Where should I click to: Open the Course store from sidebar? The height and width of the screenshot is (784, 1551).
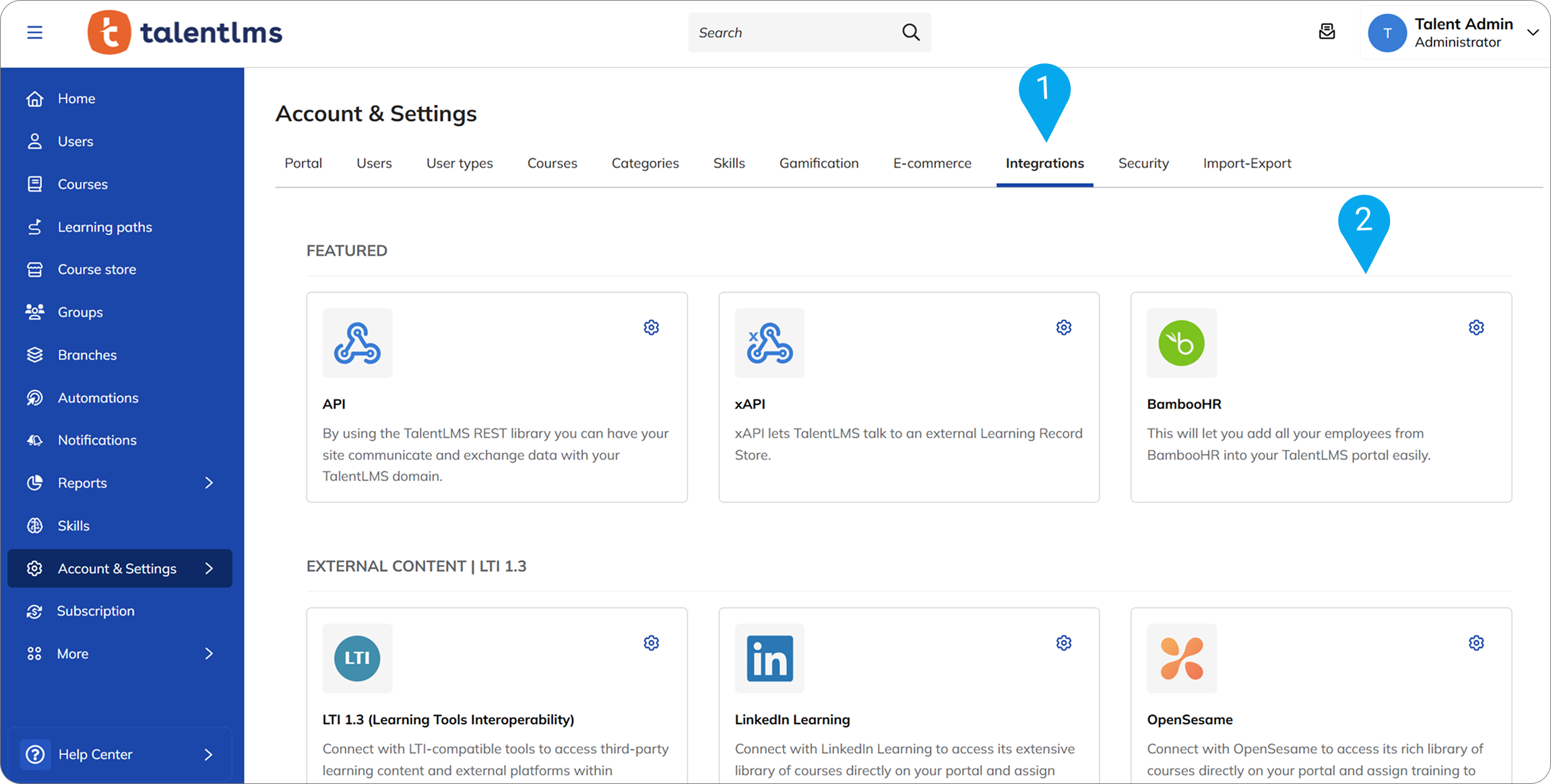34,269
